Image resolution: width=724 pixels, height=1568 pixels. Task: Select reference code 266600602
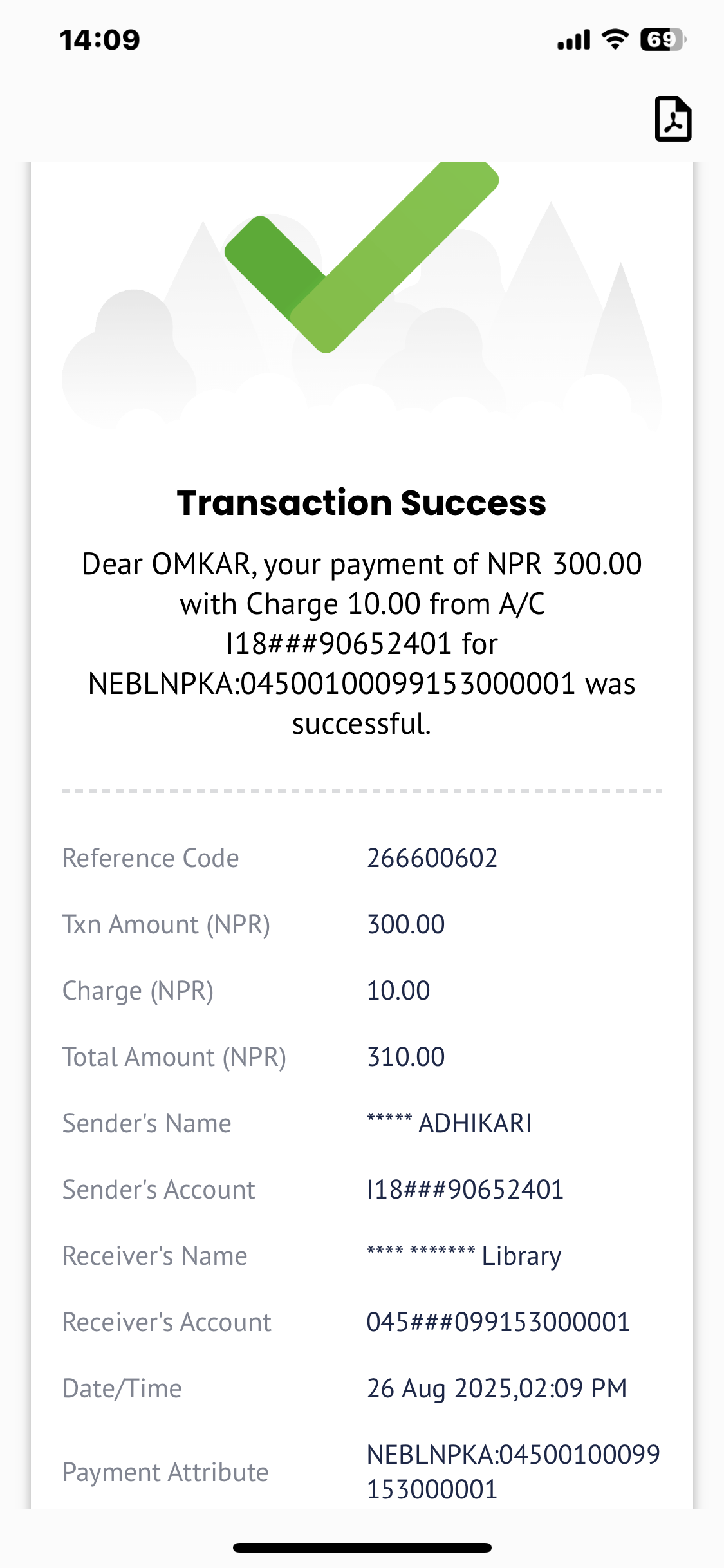[432, 858]
